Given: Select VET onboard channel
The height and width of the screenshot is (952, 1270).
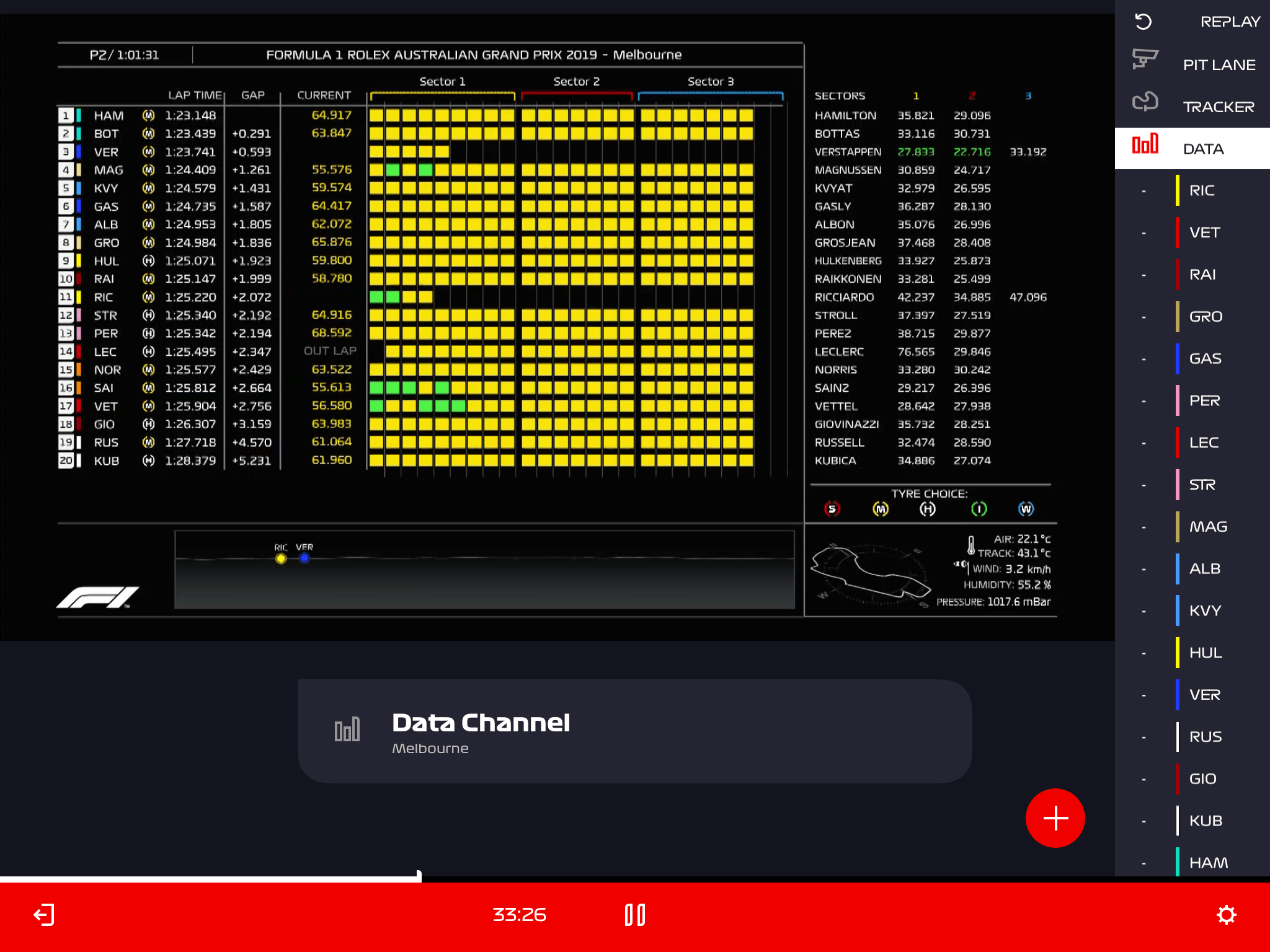Looking at the screenshot, I should point(1192,232).
